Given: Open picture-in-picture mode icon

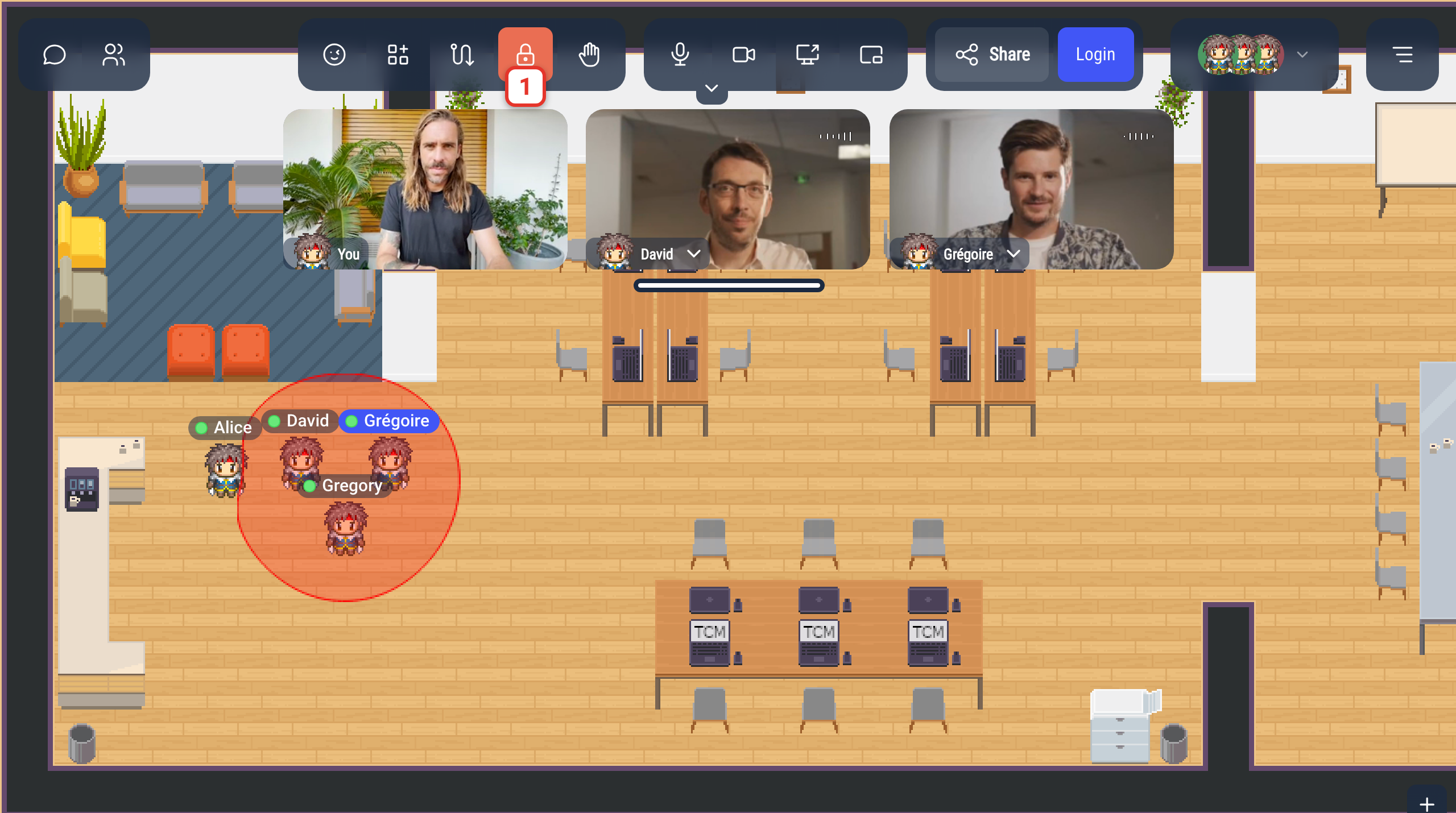Looking at the screenshot, I should [871, 55].
